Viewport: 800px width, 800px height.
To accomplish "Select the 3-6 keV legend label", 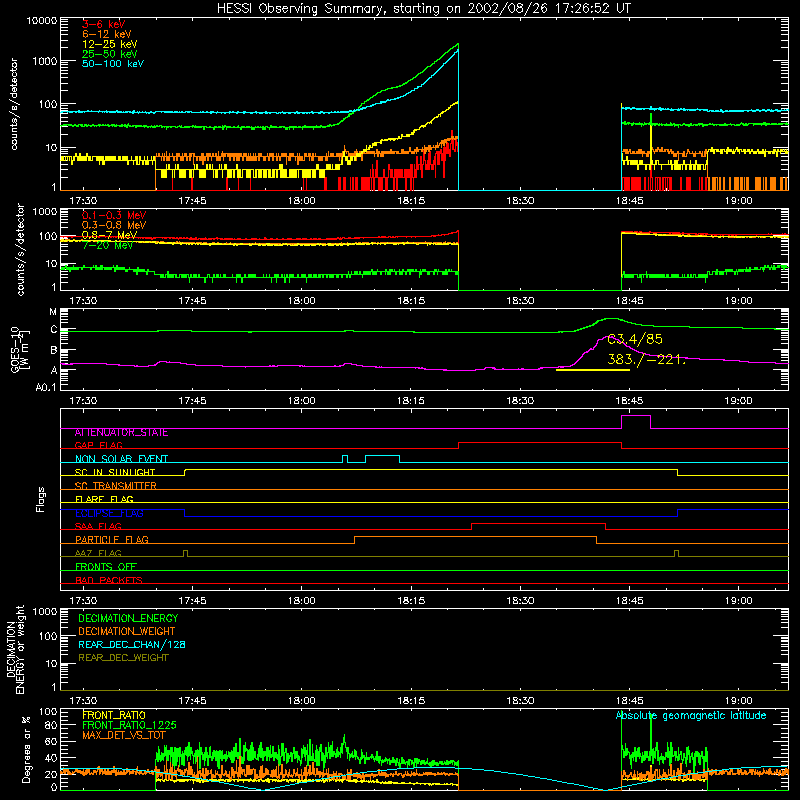I will pyautogui.click(x=103, y=24).
